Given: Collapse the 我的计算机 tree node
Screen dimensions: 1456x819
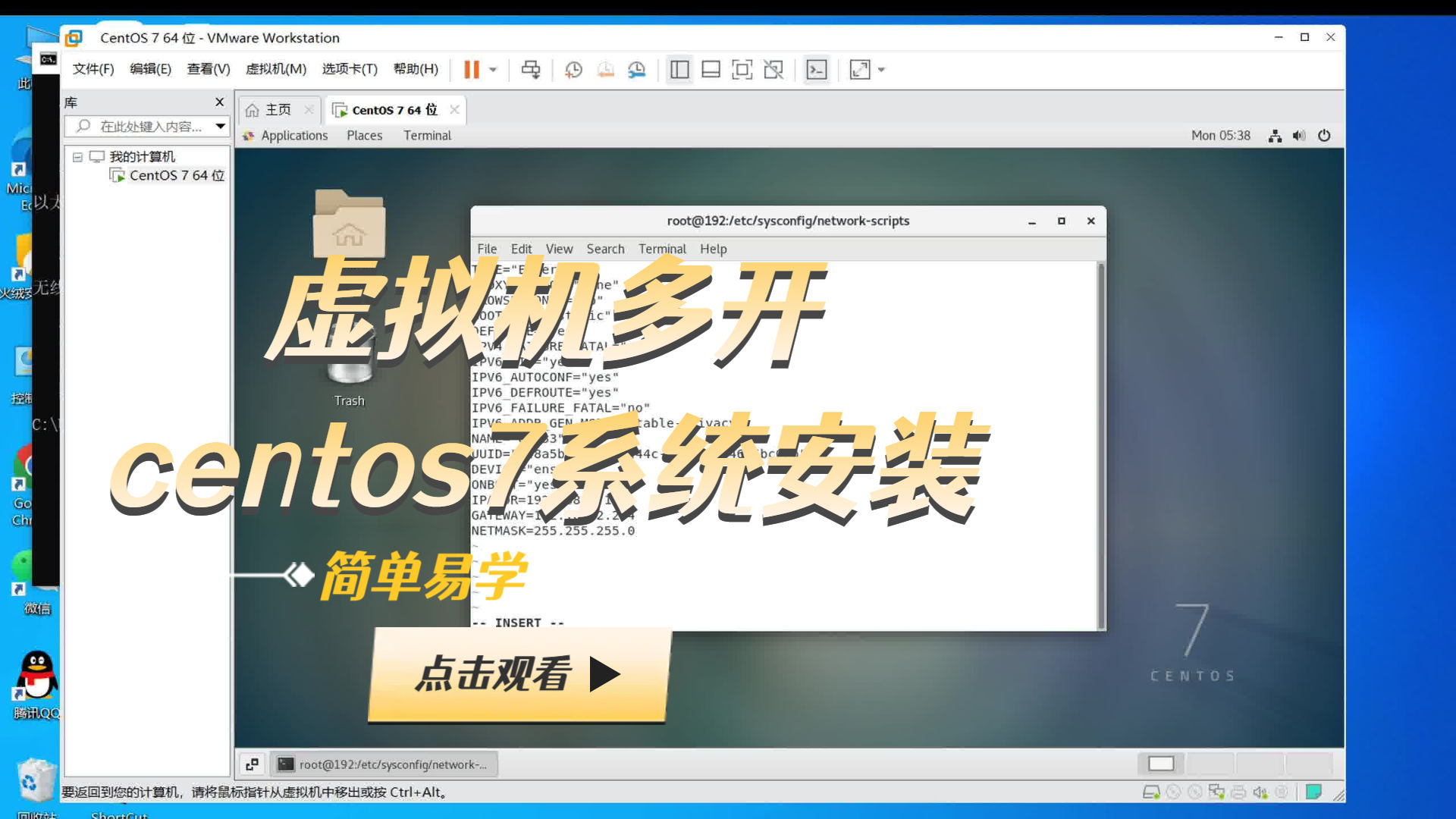Looking at the screenshot, I should pyautogui.click(x=77, y=157).
